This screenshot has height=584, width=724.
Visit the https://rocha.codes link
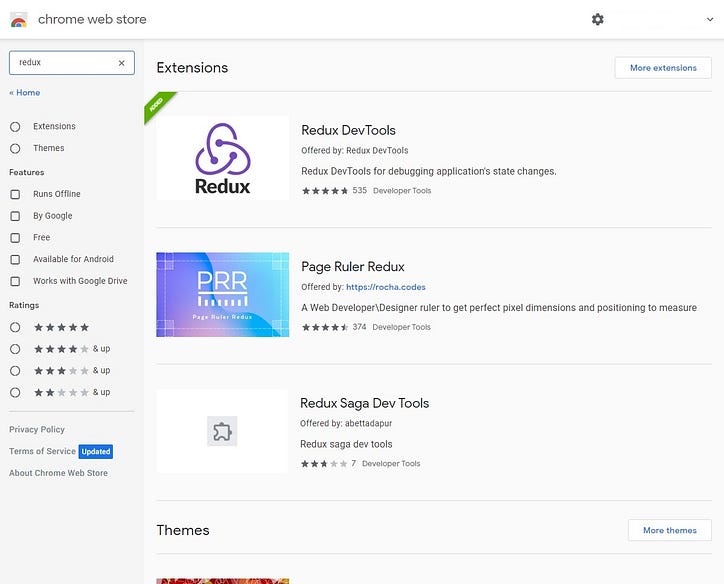pos(386,287)
